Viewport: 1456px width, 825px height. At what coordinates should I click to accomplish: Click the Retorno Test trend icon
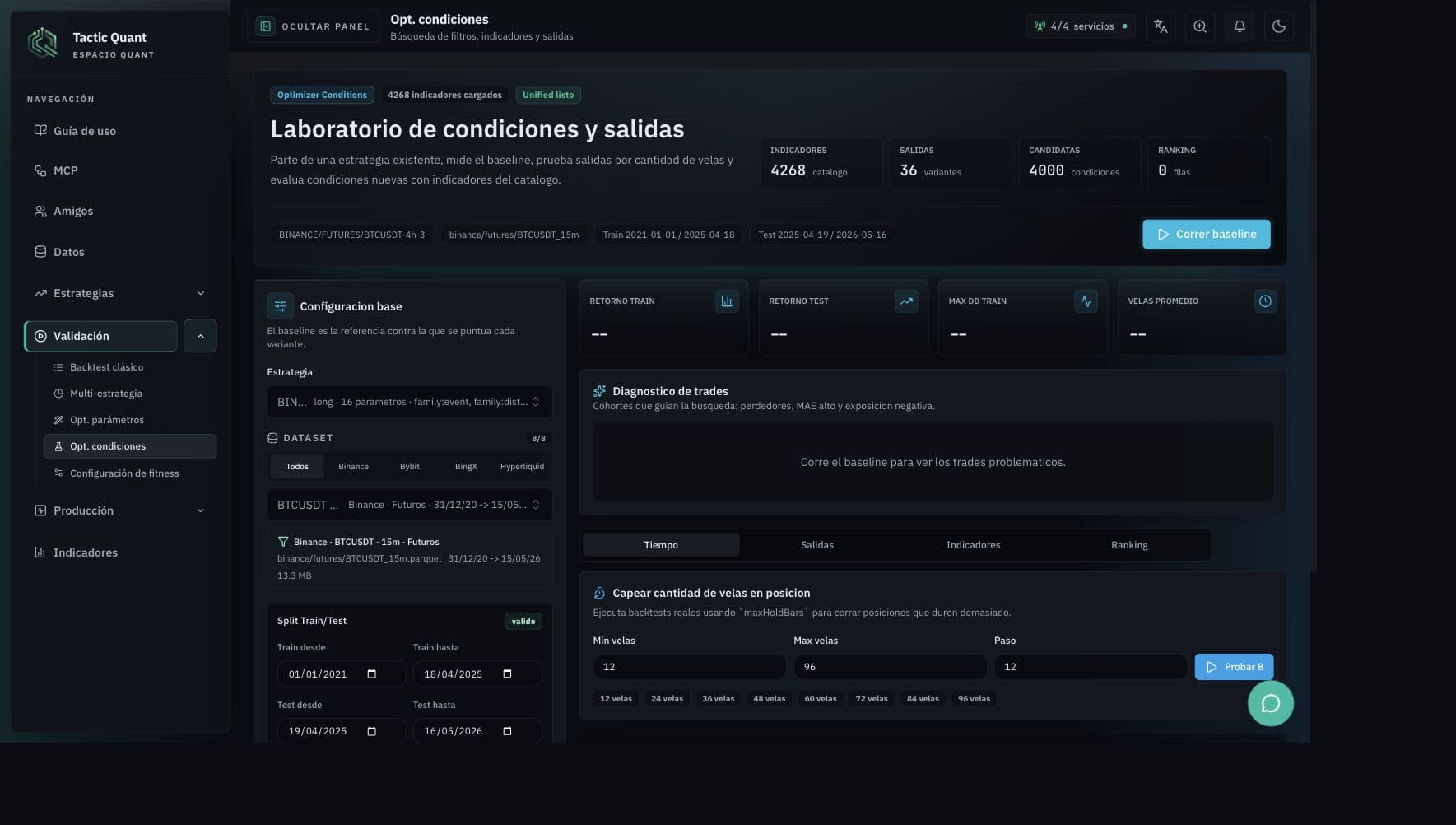tap(906, 301)
